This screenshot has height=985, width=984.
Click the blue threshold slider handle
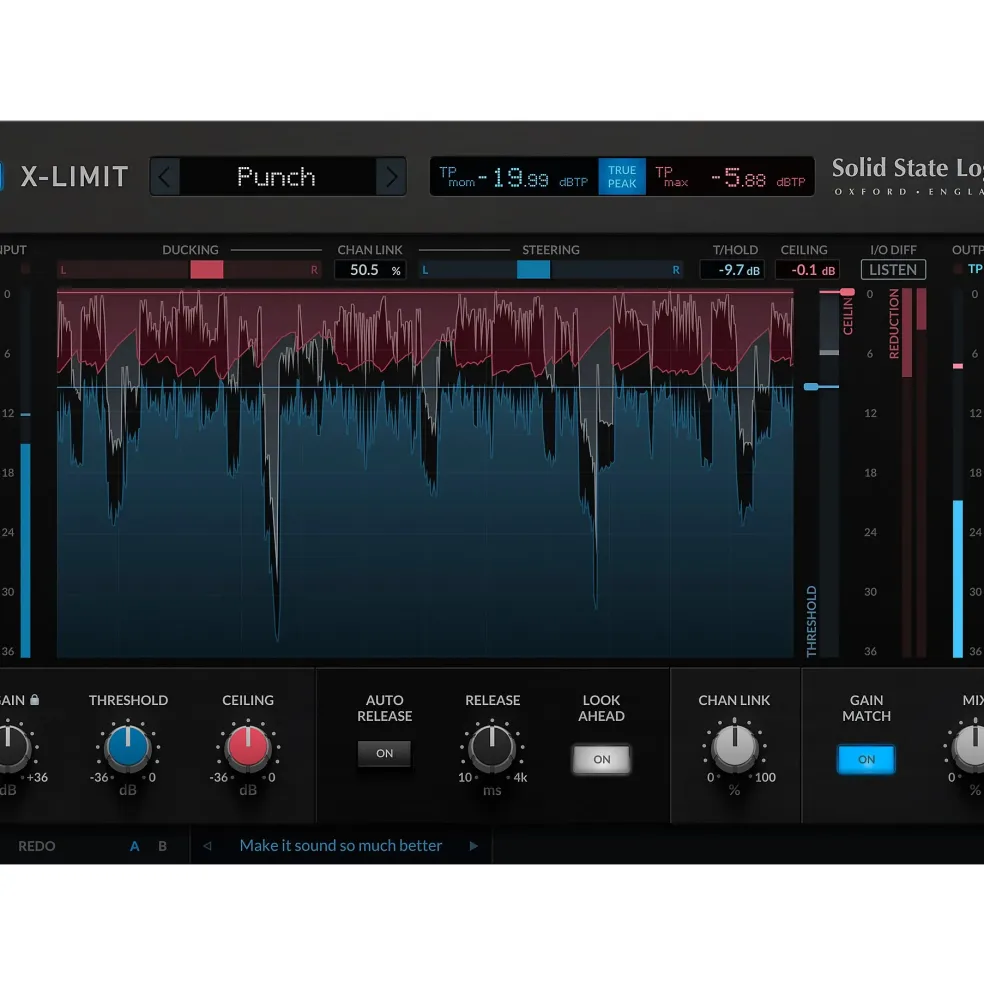pyautogui.click(x=811, y=387)
